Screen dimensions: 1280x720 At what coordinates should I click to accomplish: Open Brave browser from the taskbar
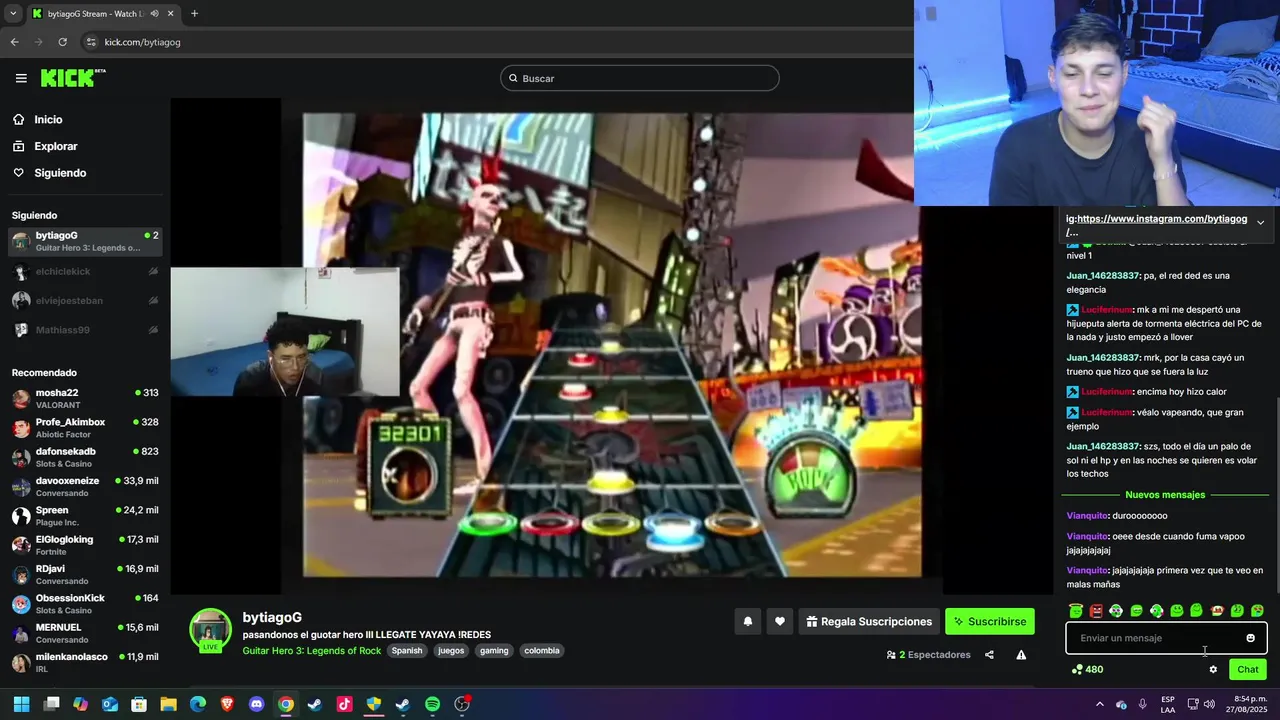227,704
